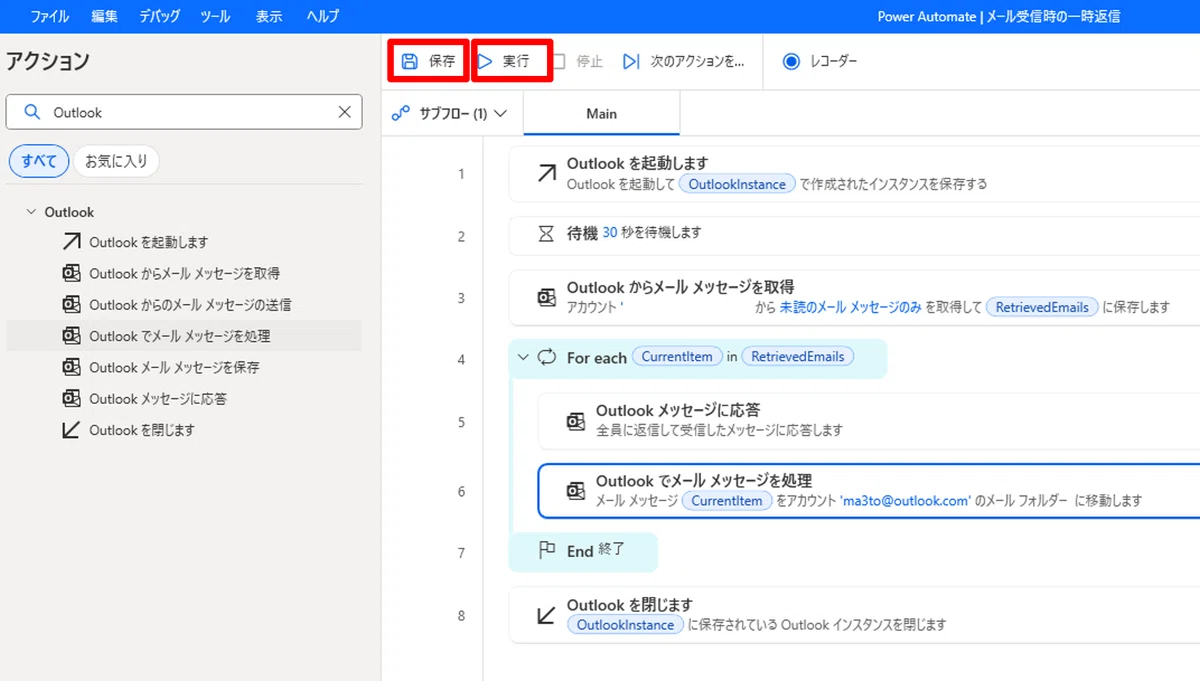This screenshot has width=1200, height=681.
Task: Select the すべて filter pill
Action: [39, 161]
